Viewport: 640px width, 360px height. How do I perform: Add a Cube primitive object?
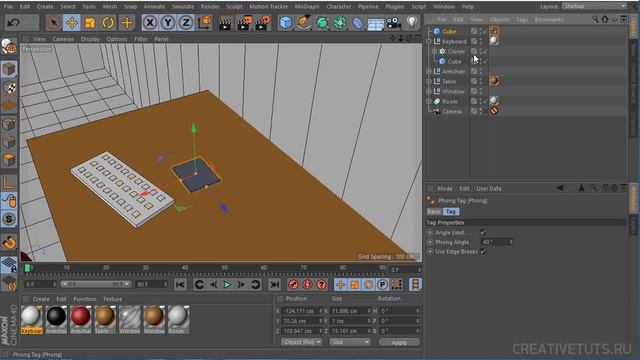[286, 23]
